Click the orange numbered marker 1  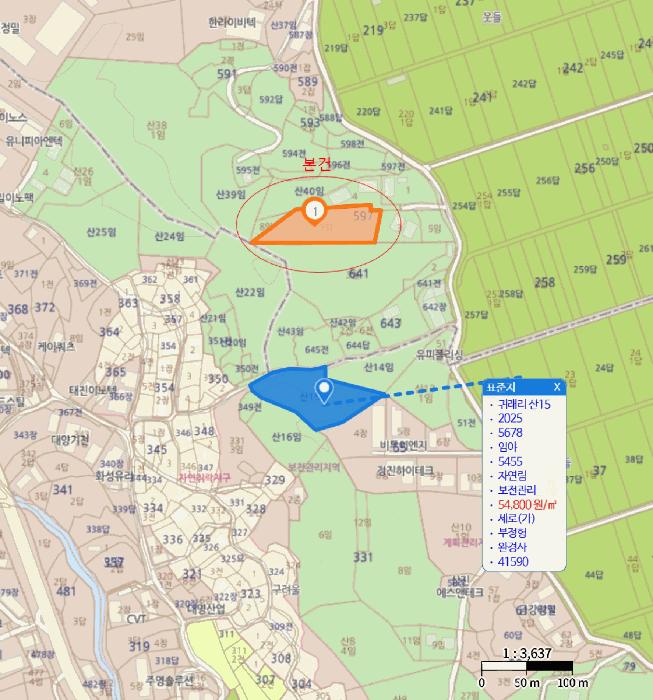pos(316,210)
